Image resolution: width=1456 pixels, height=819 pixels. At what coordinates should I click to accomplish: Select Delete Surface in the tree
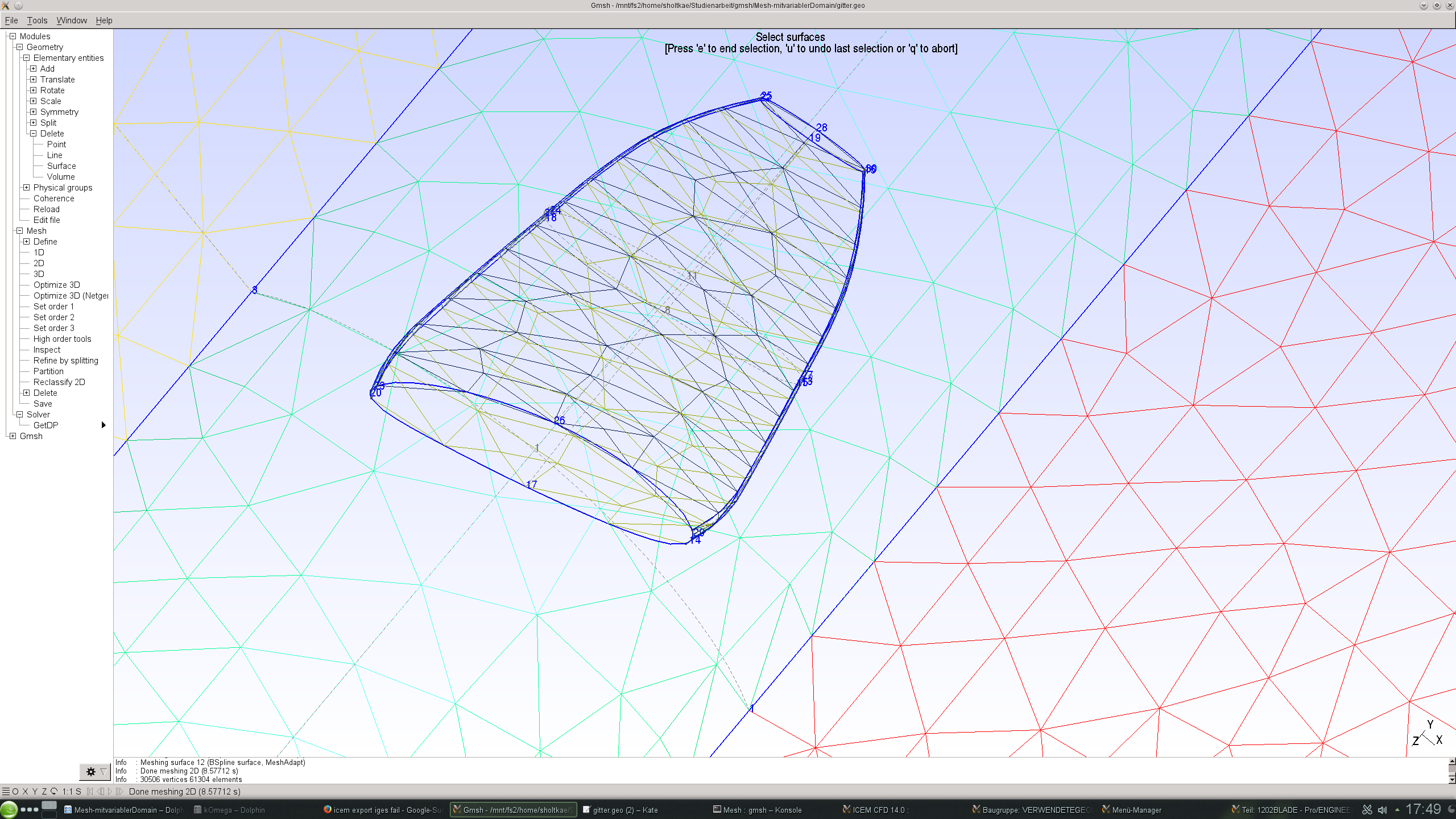pos(61,166)
